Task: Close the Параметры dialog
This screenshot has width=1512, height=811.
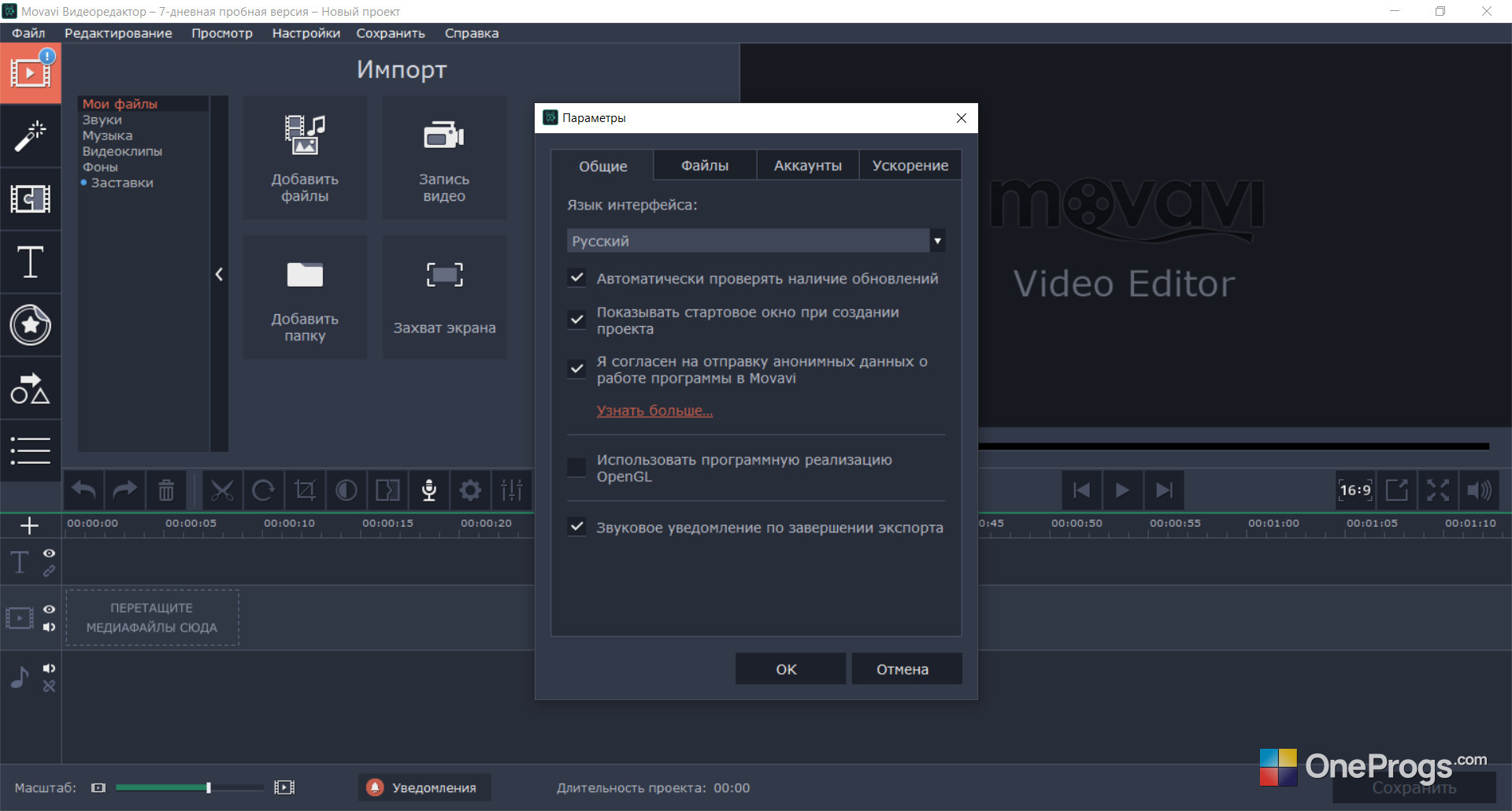Action: click(962, 118)
